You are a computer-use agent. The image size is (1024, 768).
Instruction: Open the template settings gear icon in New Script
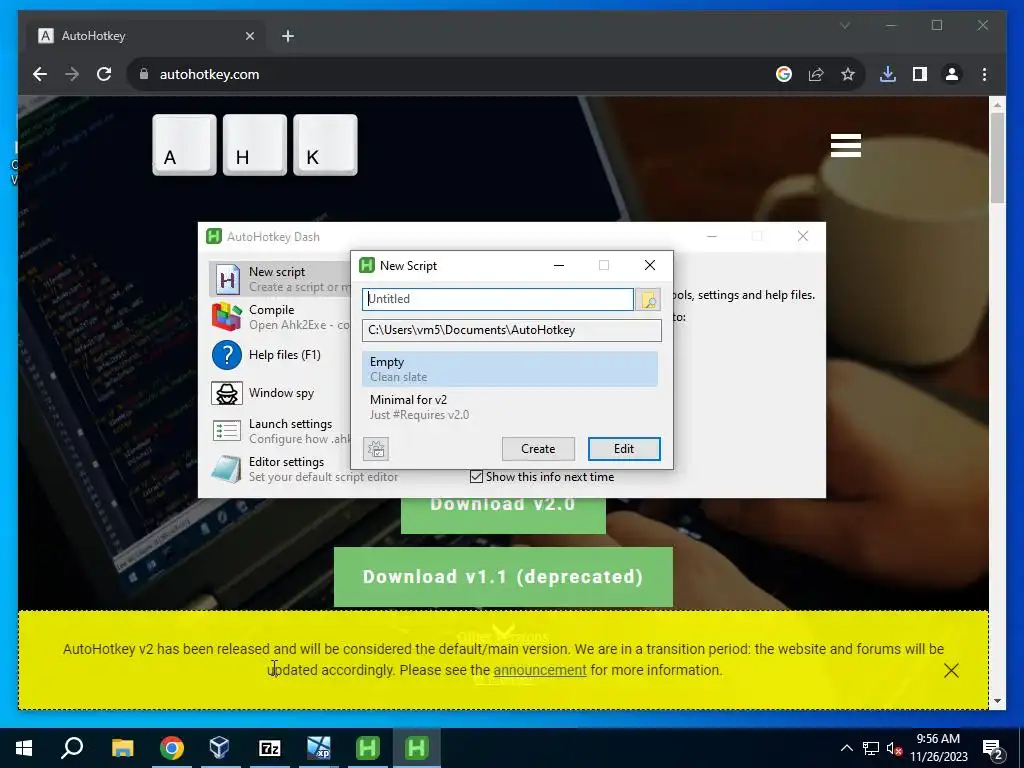[x=376, y=449]
